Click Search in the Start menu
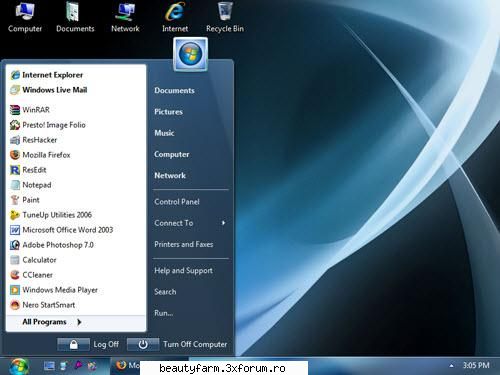 click(x=165, y=292)
